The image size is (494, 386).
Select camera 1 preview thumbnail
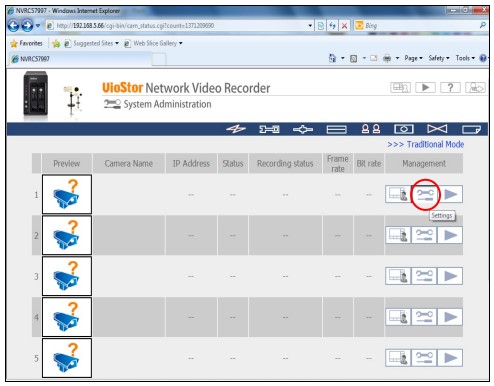point(67,194)
